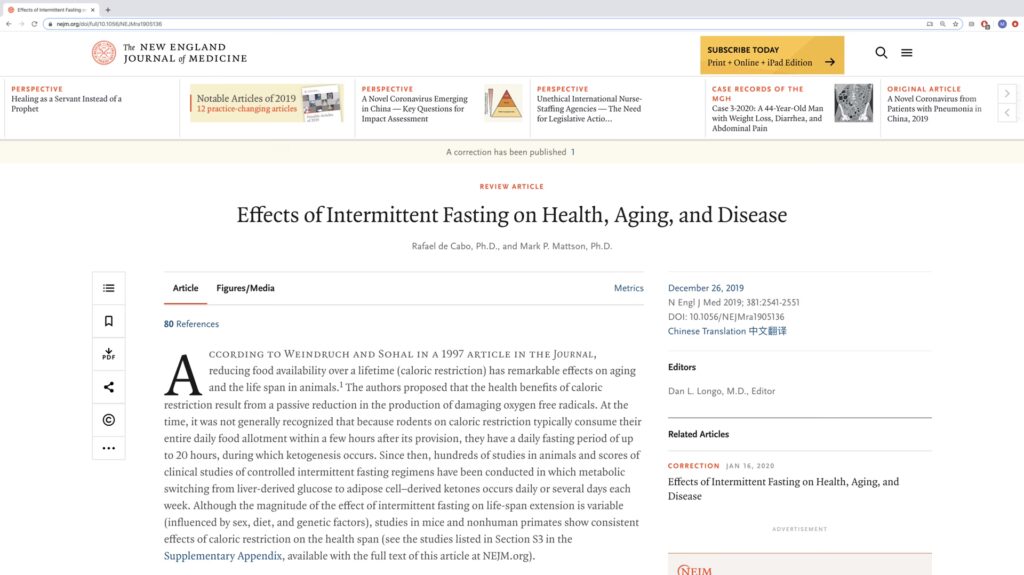The height and width of the screenshot is (575, 1024).
Task: Click the Notable Articles of 2019 banner
Action: click(266, 103)
